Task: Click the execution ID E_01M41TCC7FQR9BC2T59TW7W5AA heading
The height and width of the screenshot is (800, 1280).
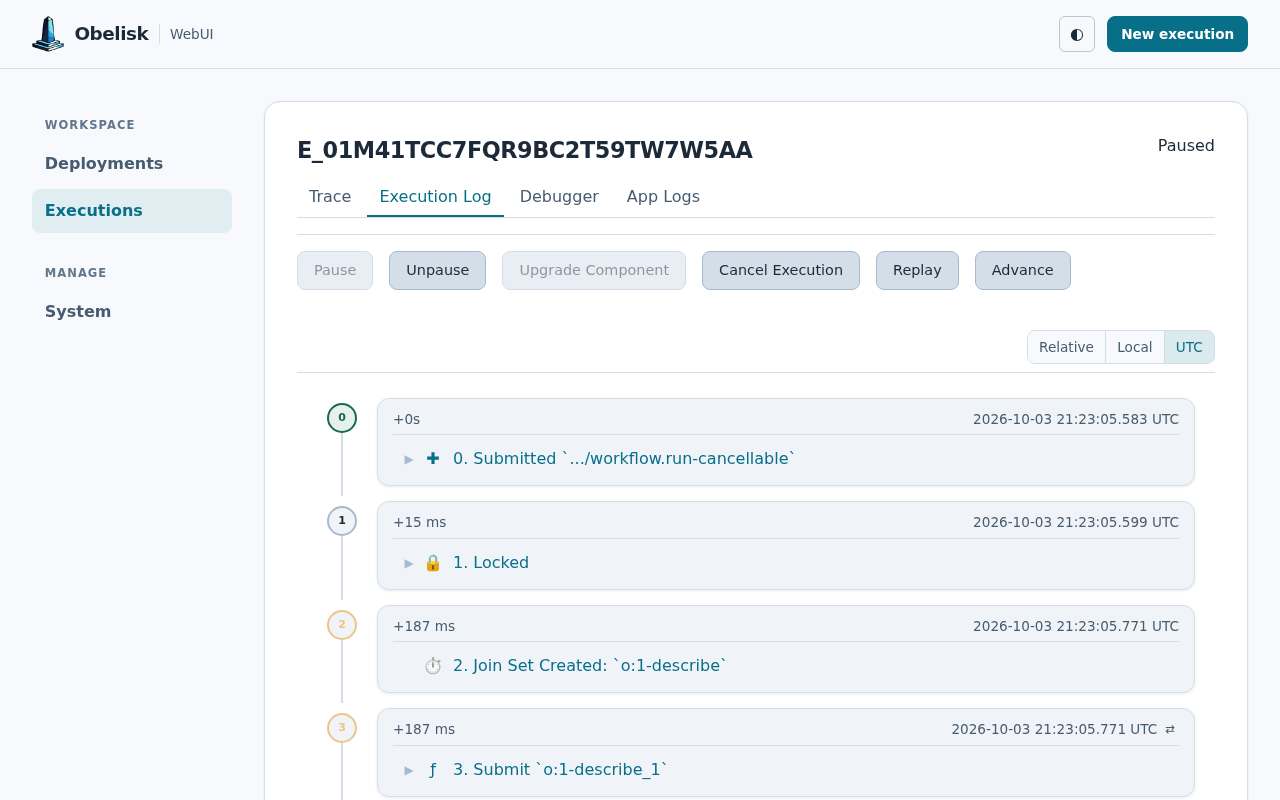Action: point(525,150)
